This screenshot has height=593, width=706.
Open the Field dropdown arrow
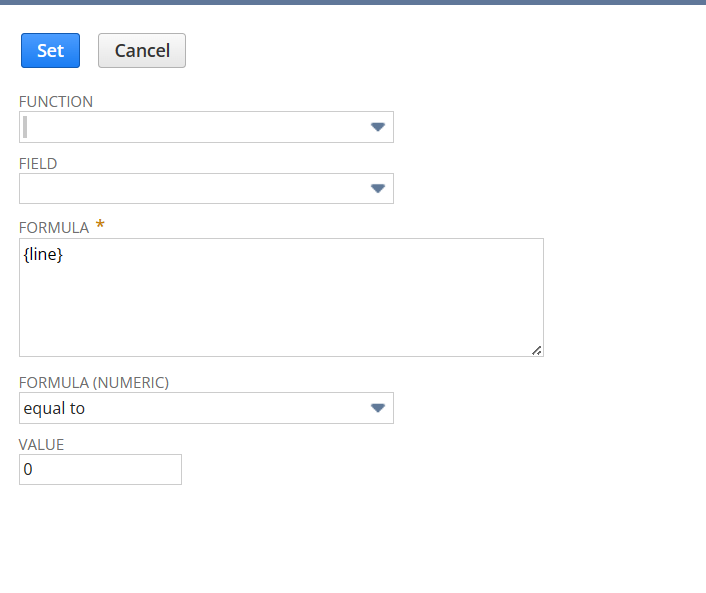[x=377, y=188]
